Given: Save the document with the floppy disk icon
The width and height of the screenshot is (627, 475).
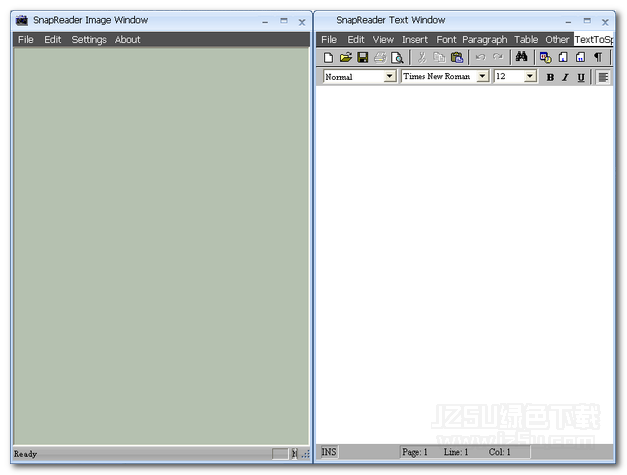Looking at the screenshot, I should tap(363, 58).
